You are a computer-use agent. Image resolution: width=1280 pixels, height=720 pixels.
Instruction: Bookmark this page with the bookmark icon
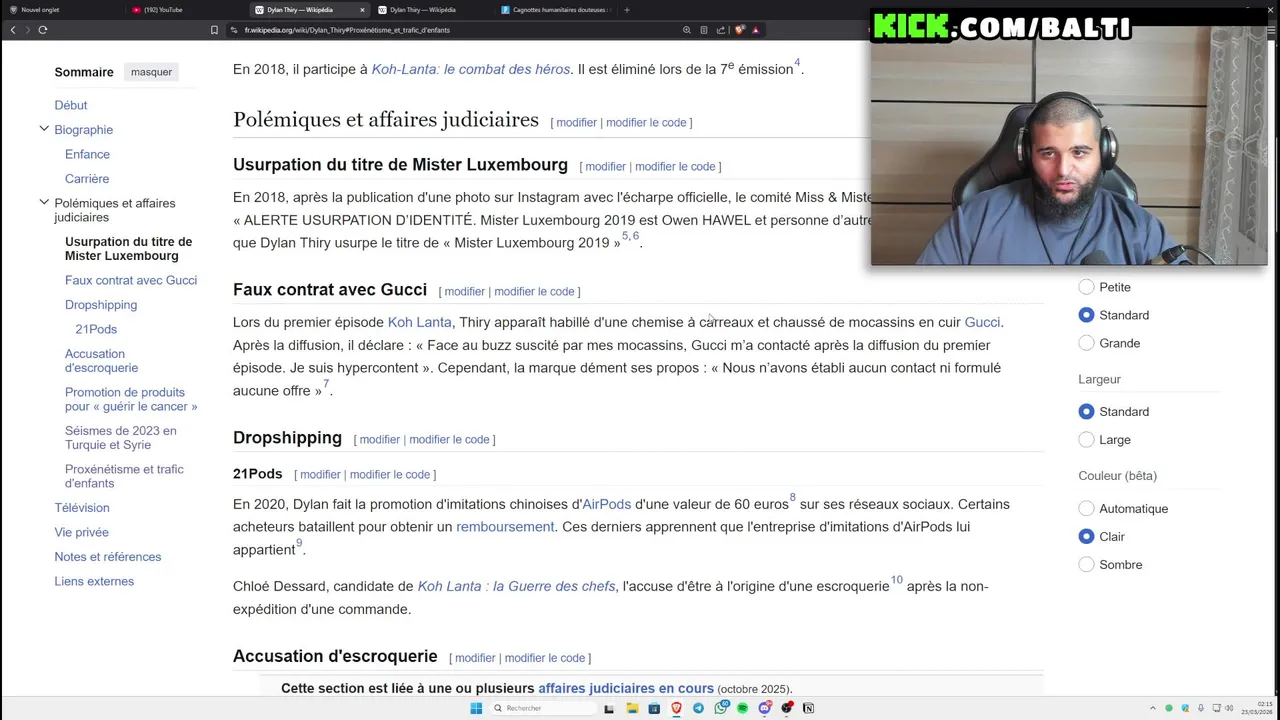[214, 30]
